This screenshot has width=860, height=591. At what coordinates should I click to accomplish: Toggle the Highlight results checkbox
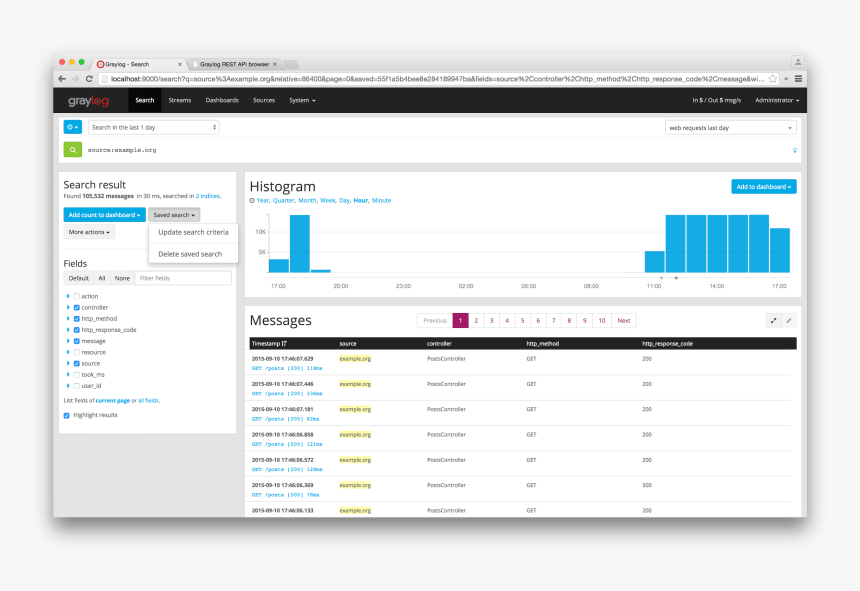point(67,415)
